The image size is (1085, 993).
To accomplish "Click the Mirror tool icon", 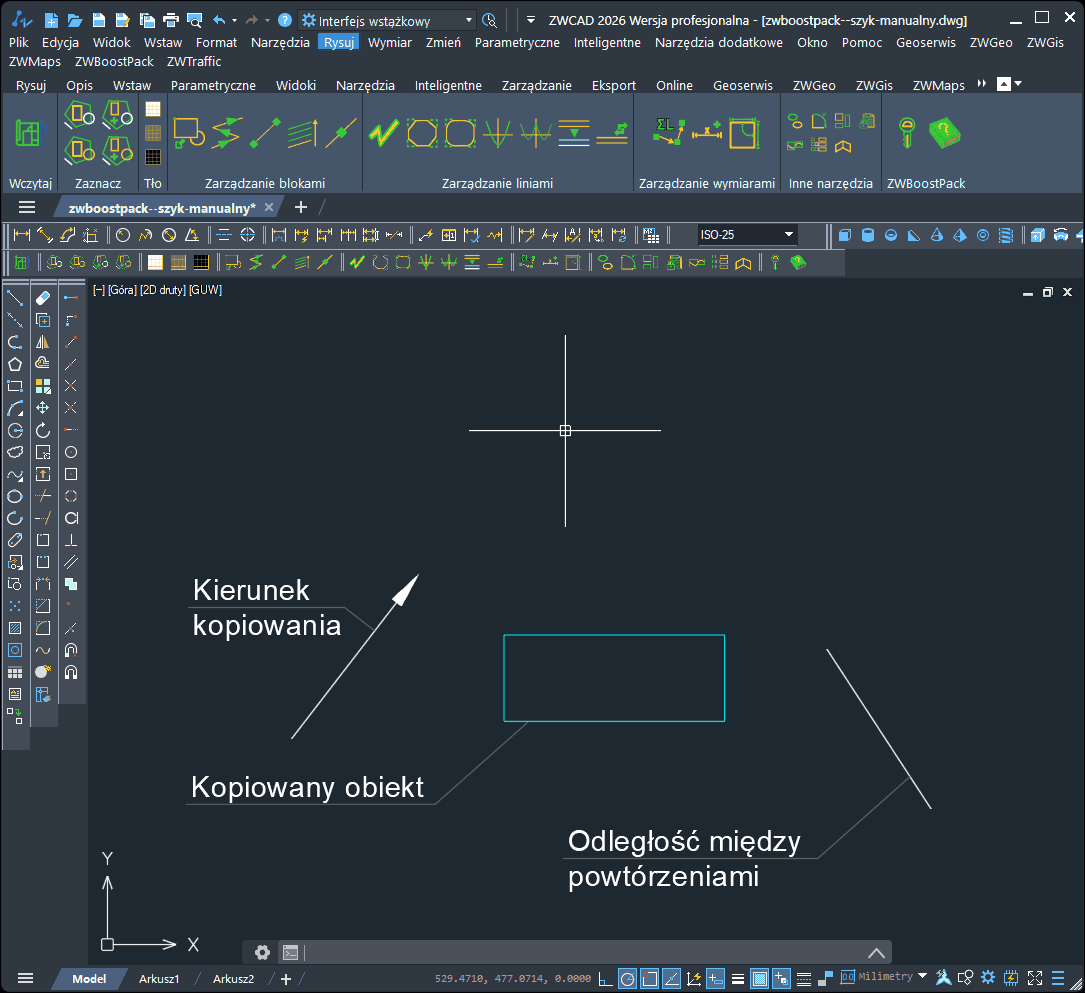I will click(x=43, y=342).
